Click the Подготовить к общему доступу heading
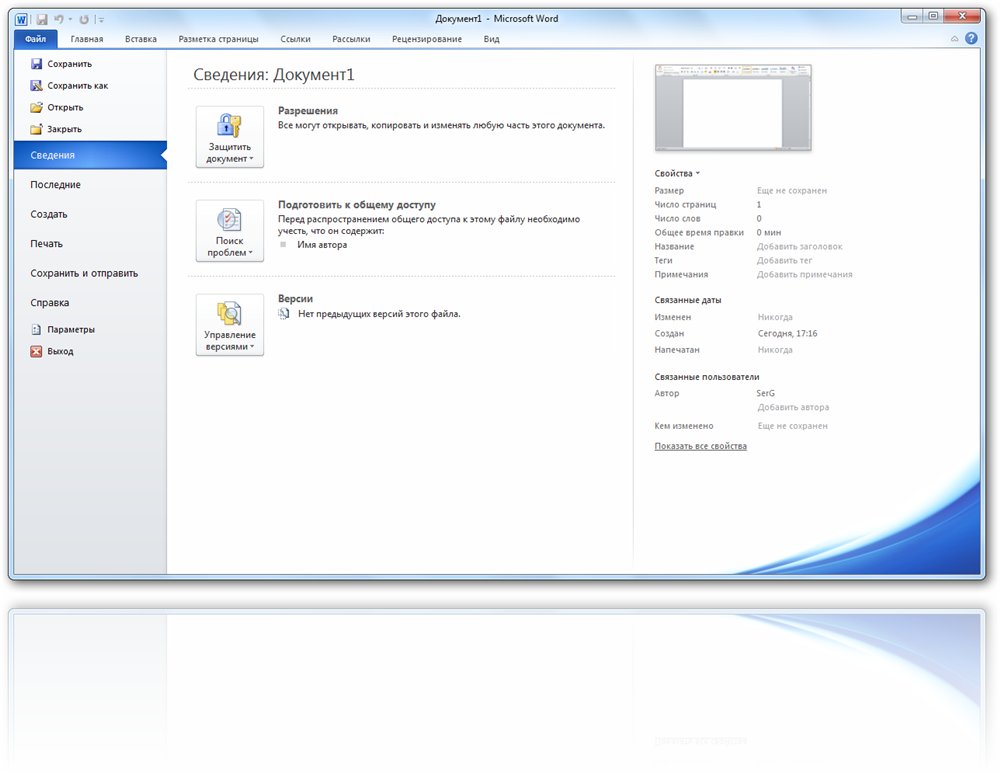 coord(357,205)
